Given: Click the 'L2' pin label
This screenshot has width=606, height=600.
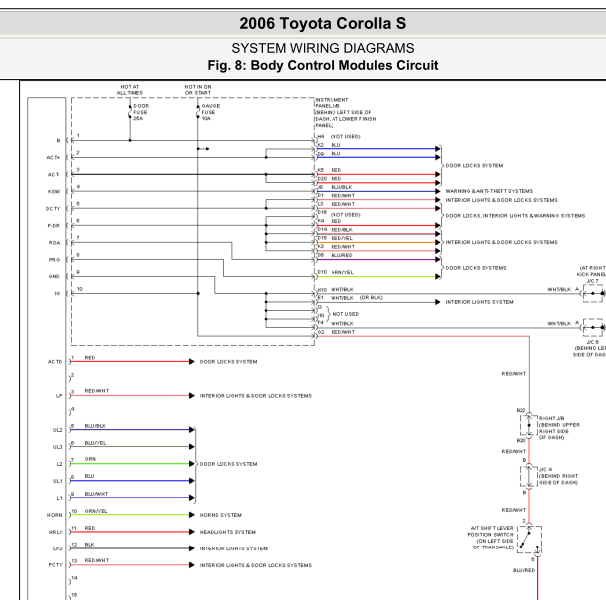Looking at the screenshot, I should coord(60,464).
